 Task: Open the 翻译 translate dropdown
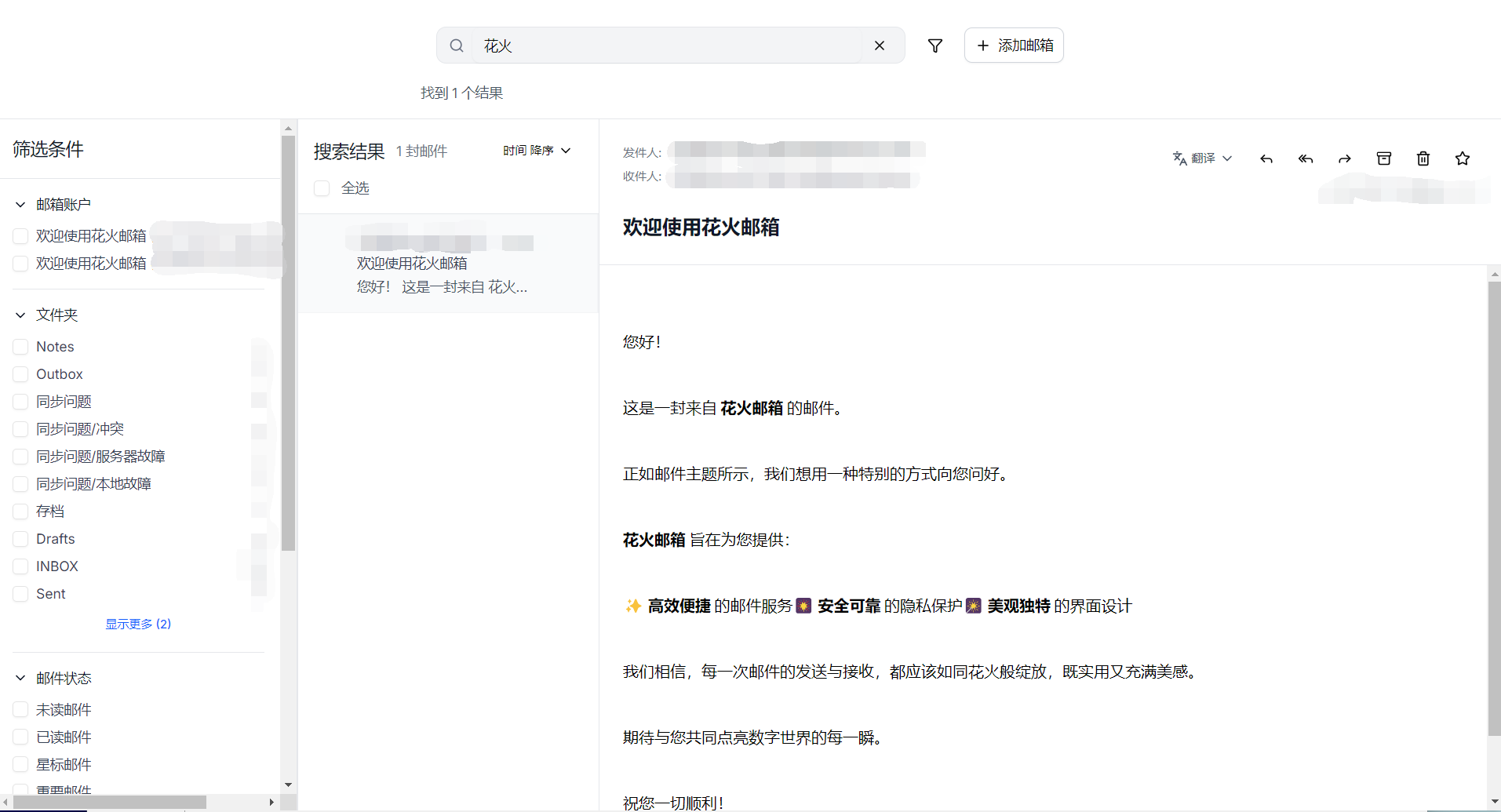click(x=1202, y=158)
